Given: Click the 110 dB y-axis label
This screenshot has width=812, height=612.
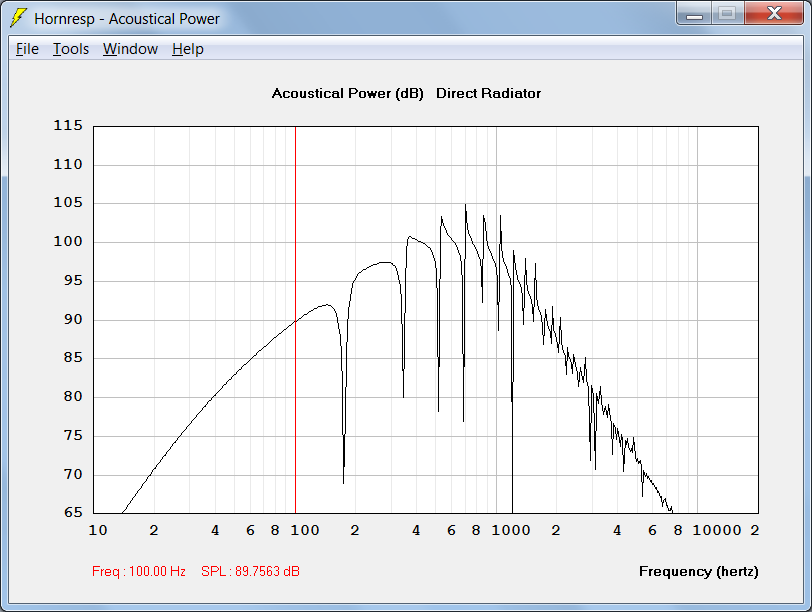Looking at the screenshot, I should (68, 164).
